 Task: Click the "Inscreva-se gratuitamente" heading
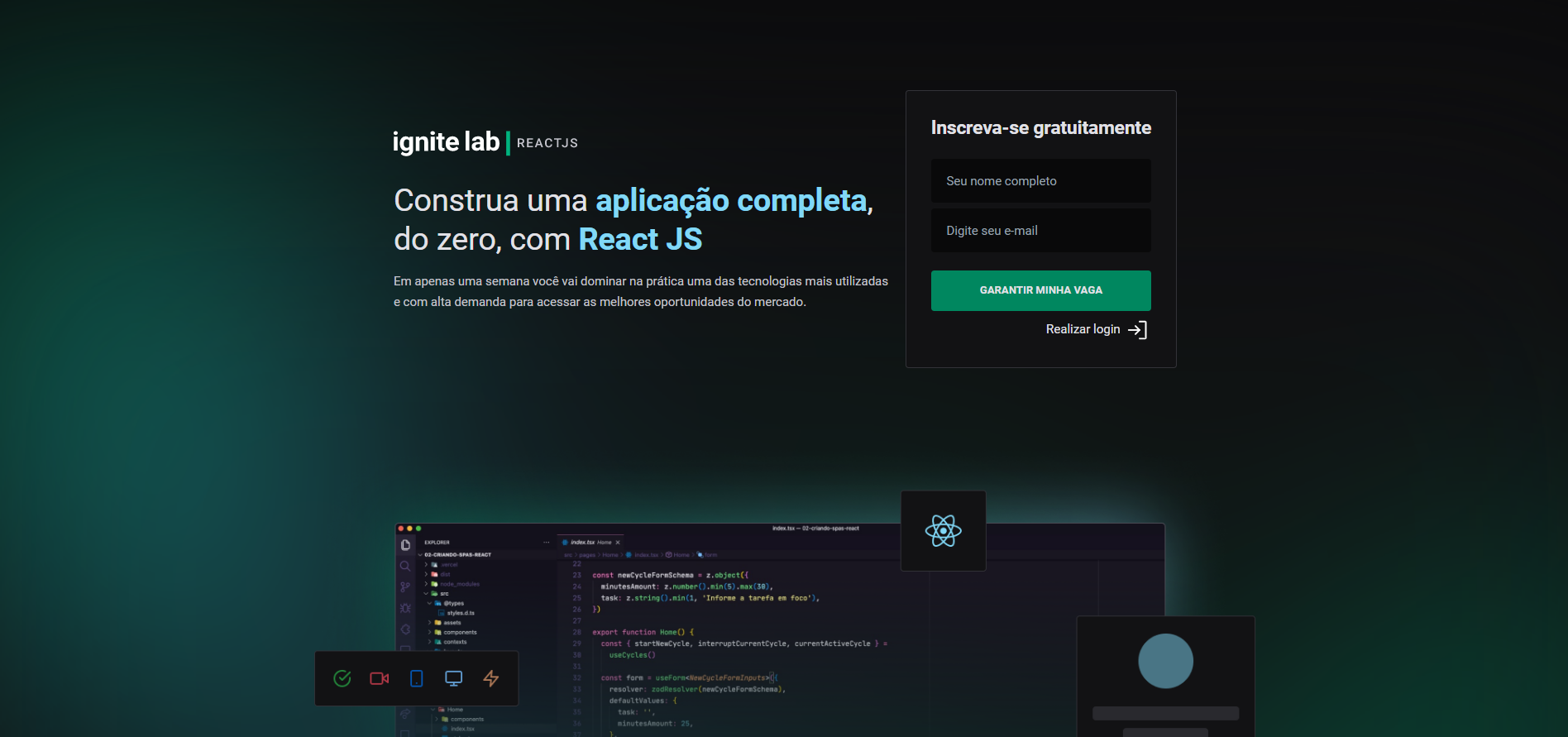point(1041,128)
